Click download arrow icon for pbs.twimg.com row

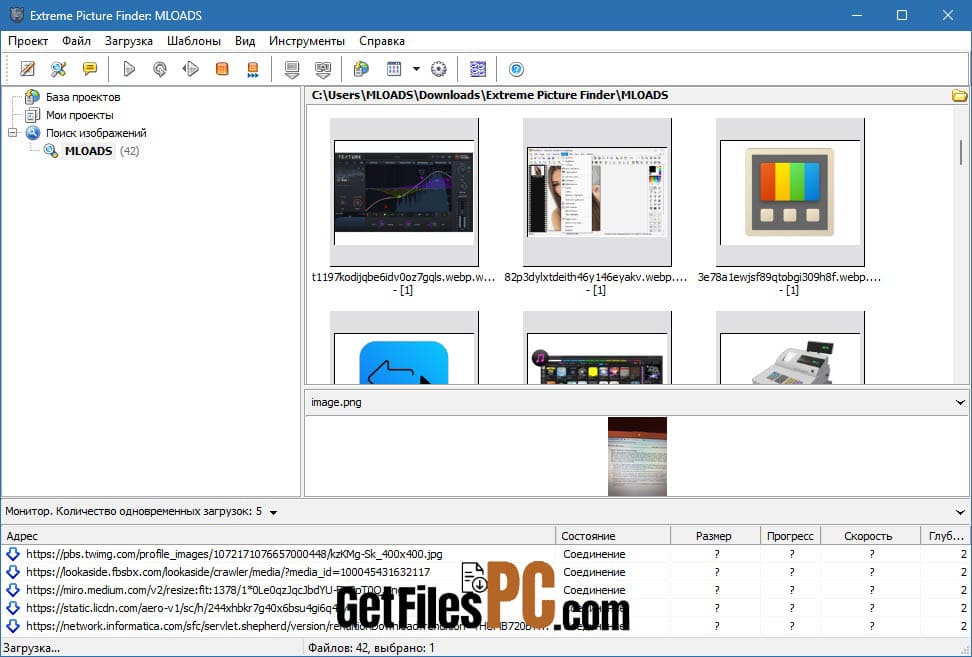13,554
